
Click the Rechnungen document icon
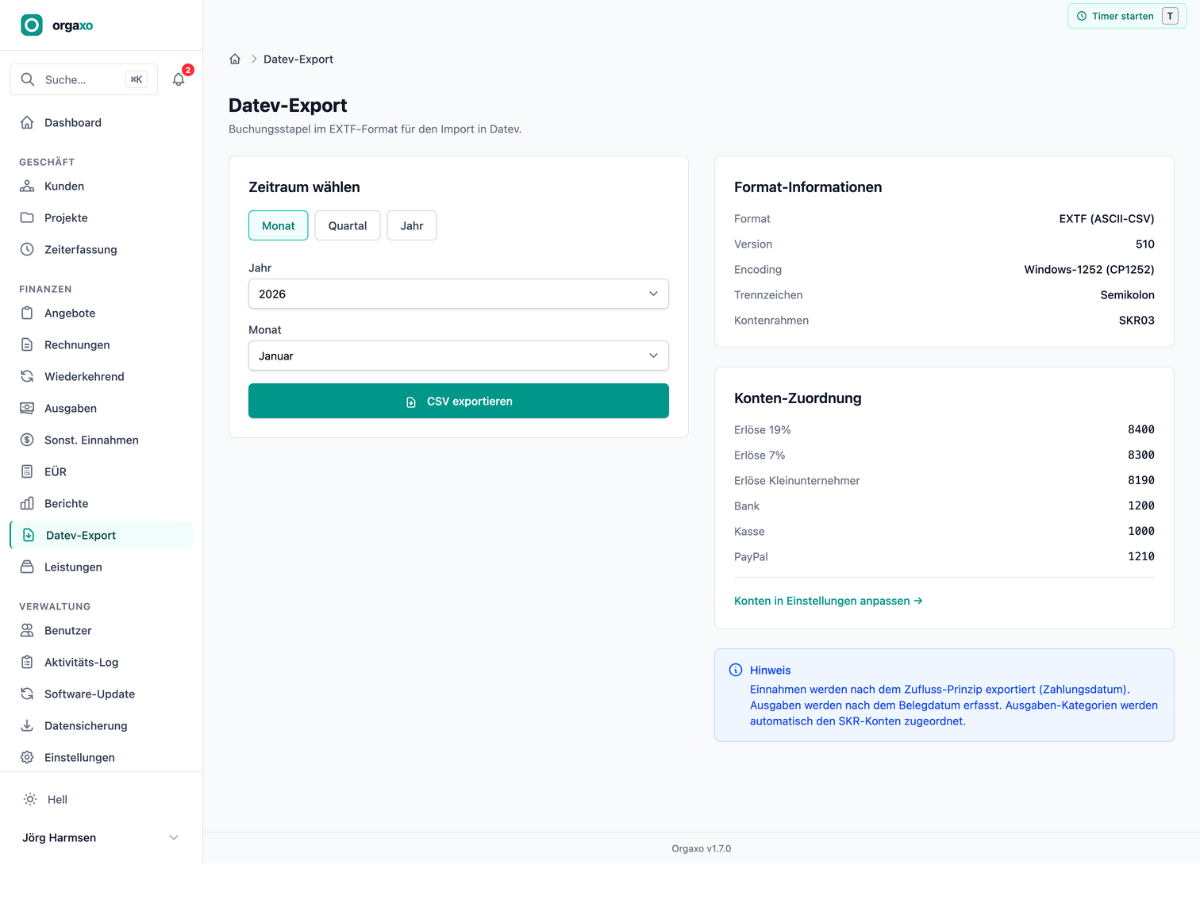click(27, 345)
